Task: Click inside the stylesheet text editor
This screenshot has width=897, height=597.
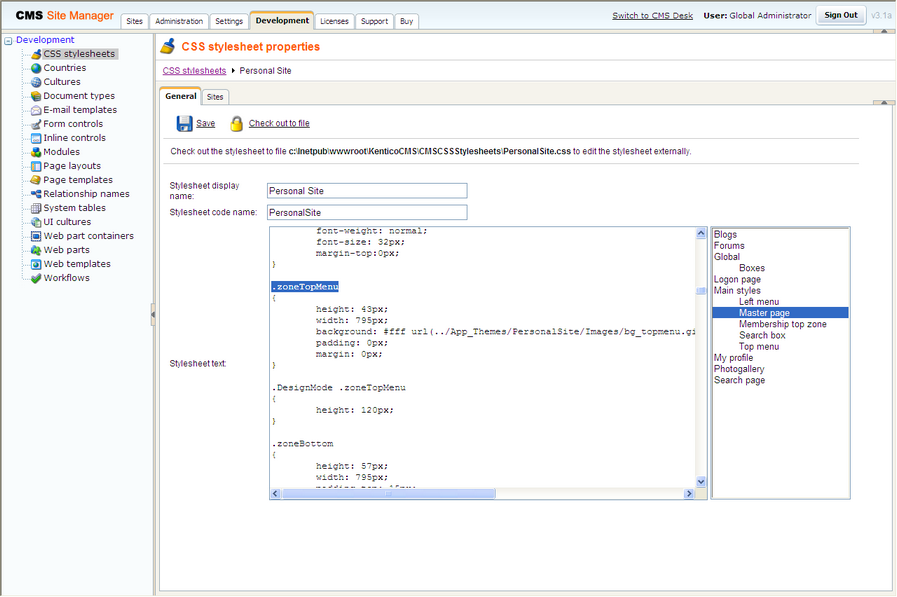Action: click(x=483, y=357)
